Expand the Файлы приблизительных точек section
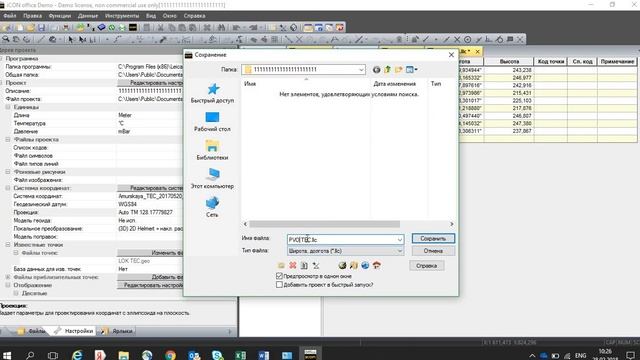The width and height of the screenshot is (640, 360). 8,277
